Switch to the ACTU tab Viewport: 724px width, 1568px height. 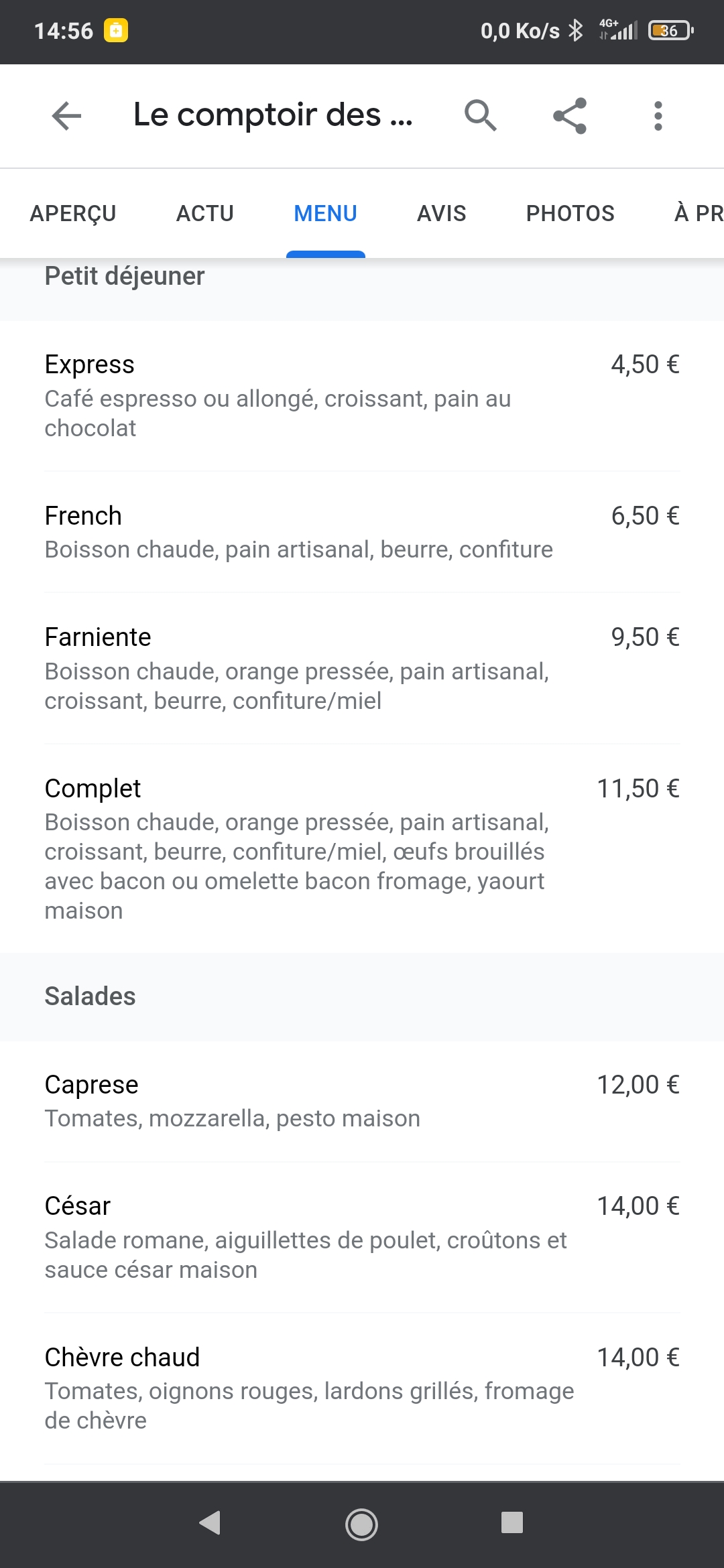[x=205, y=213]
